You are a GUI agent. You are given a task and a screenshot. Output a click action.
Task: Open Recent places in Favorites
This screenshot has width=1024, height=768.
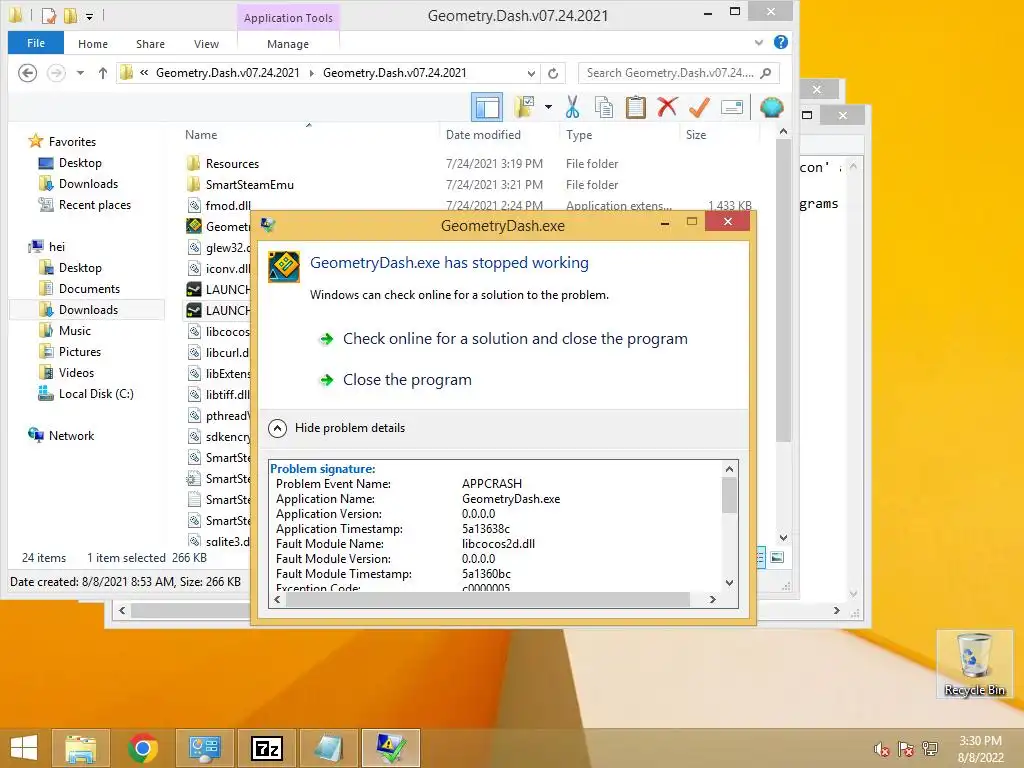95,204
